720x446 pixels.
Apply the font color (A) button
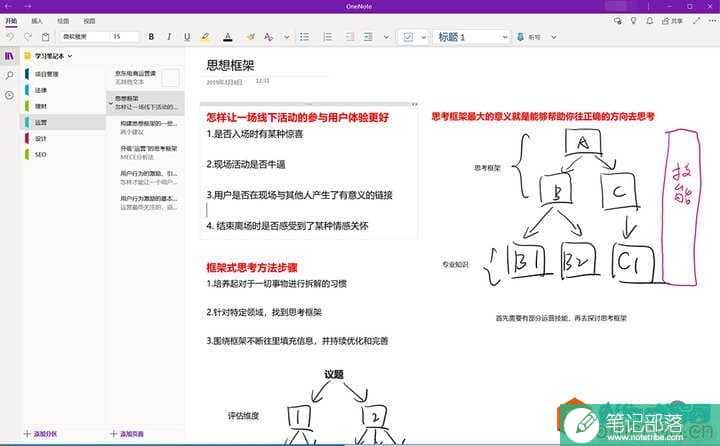click(228, 37)
